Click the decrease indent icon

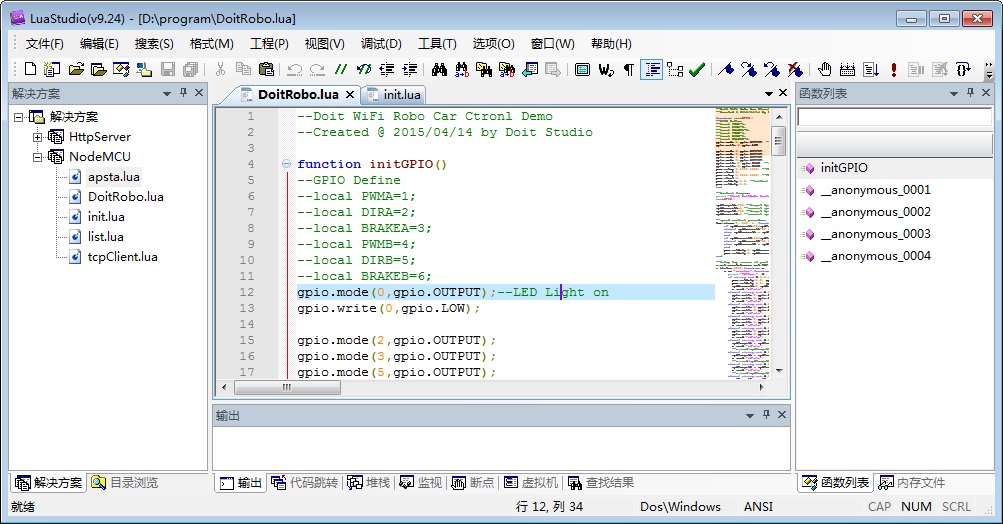click(386, 69)
